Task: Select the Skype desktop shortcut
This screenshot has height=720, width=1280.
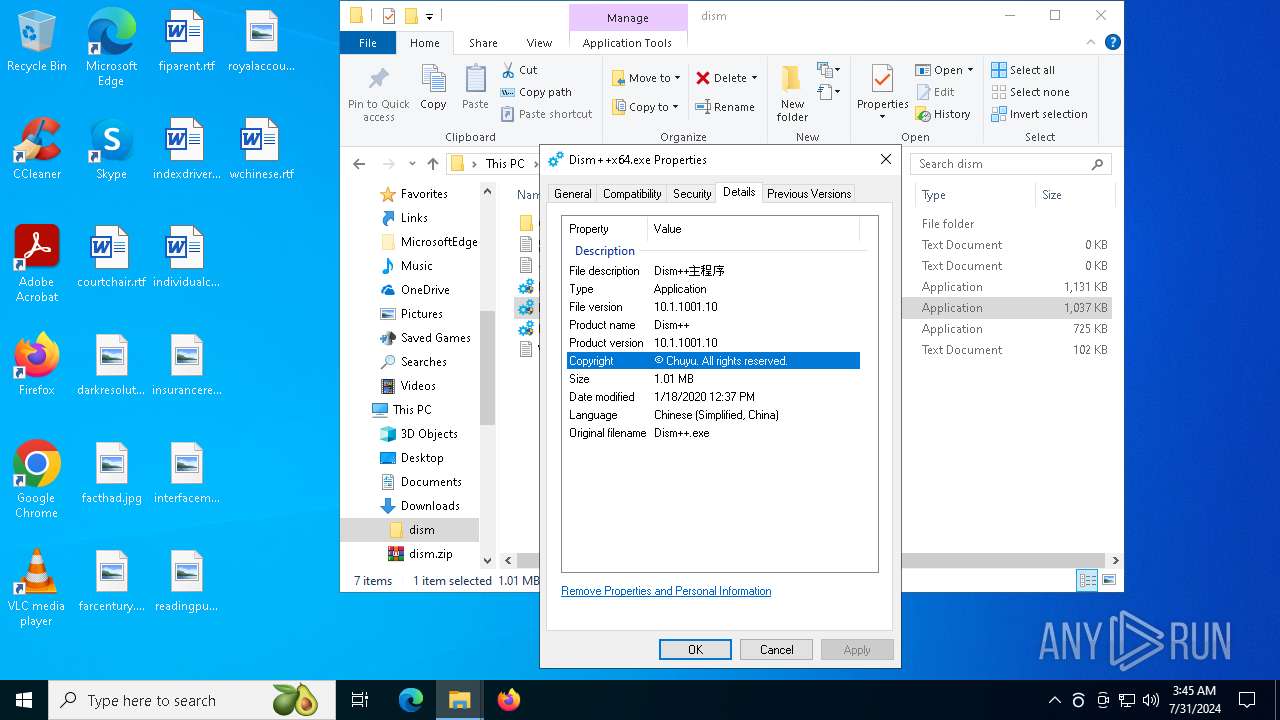Action: pos(111,150)
